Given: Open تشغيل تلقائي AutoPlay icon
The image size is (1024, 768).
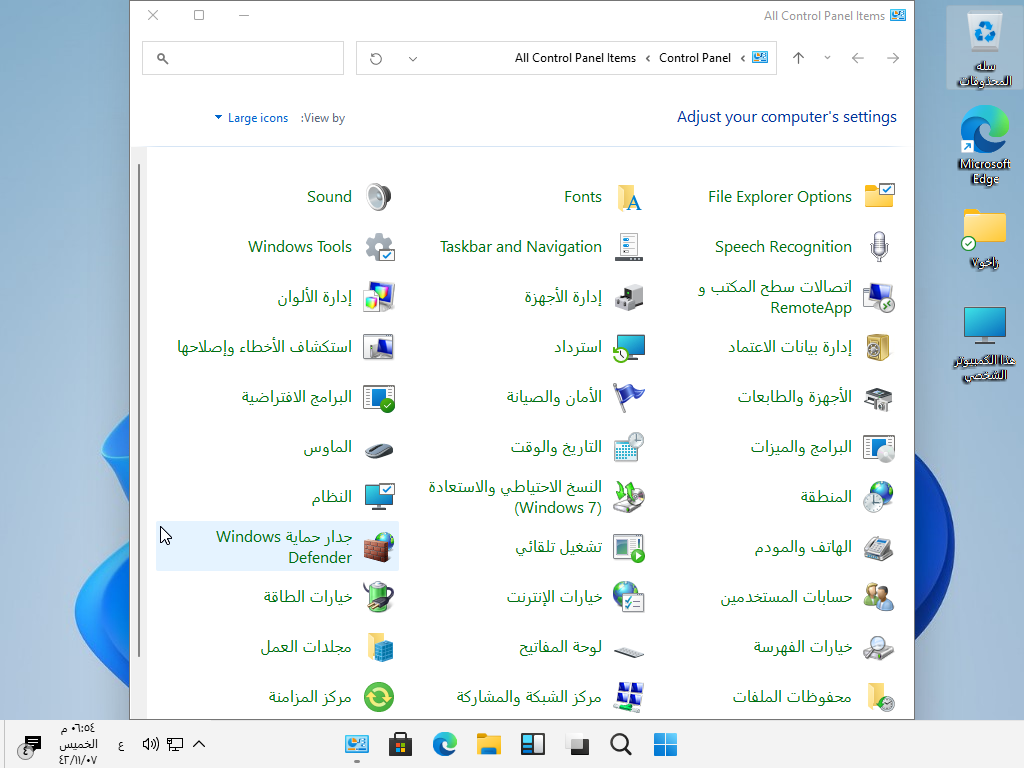Looking at the screenshot, I should [630, 547].
